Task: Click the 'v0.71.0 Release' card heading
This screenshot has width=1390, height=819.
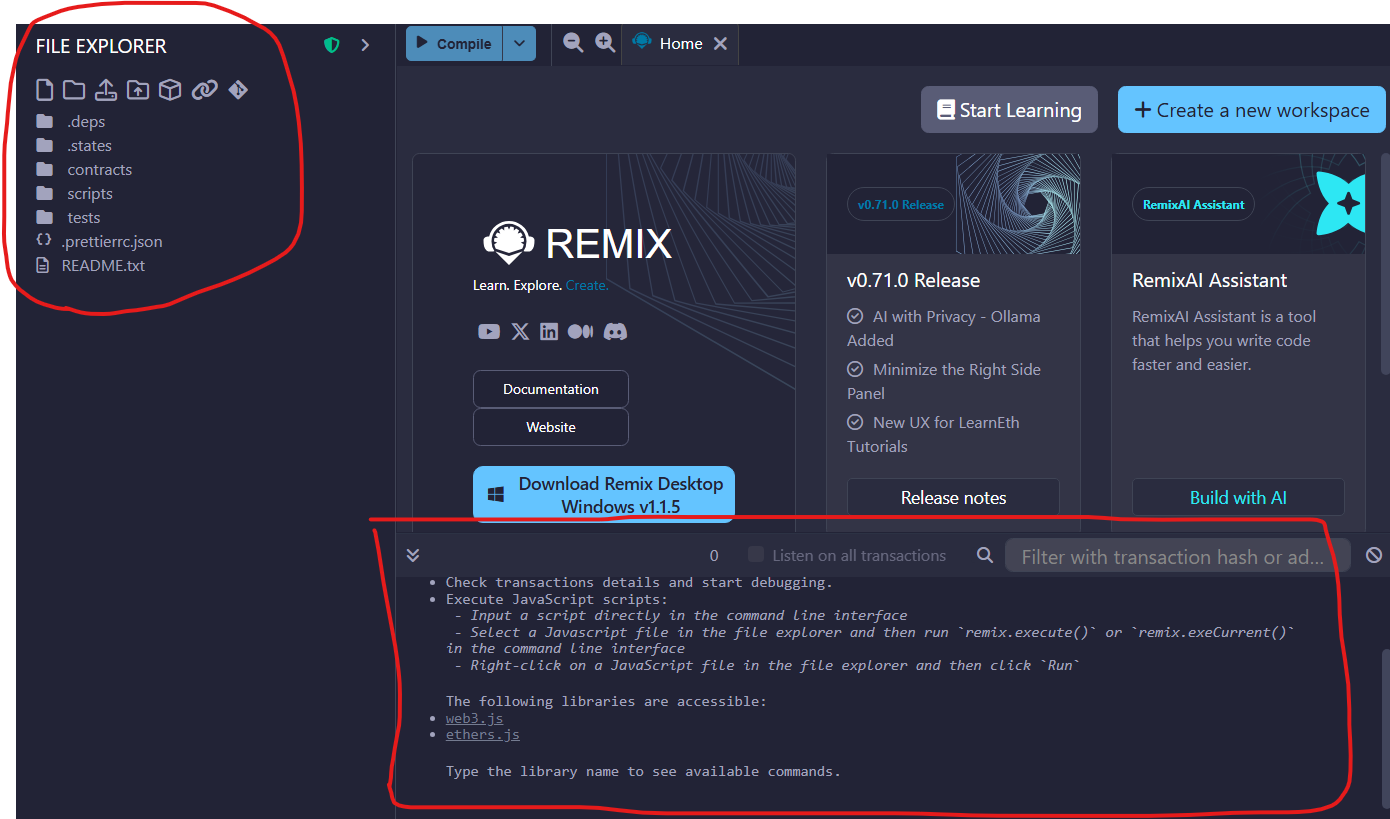Action: 913,280
